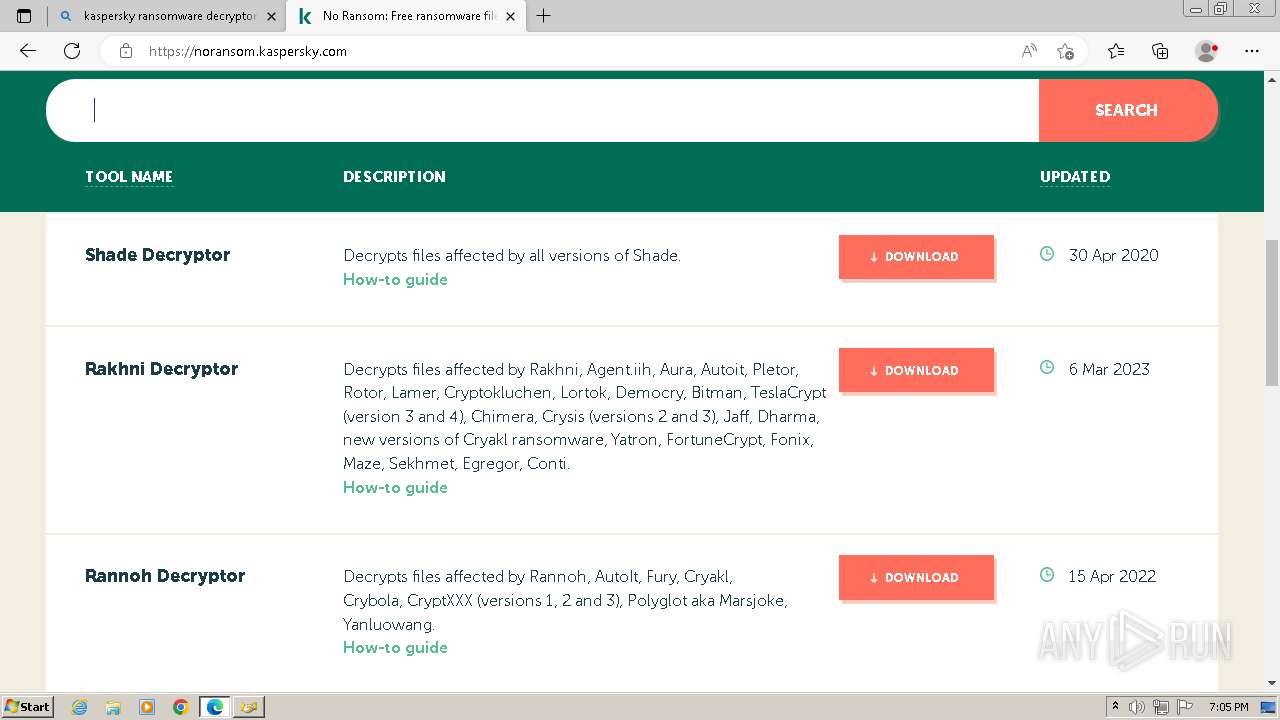Launch Google Chrome from taskbar

pos(181,707)
